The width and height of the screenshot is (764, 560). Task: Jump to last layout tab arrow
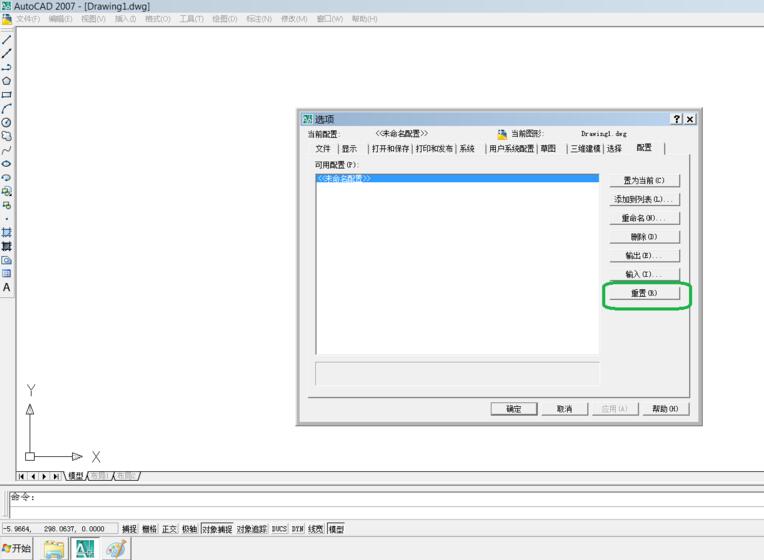[56, 476]
